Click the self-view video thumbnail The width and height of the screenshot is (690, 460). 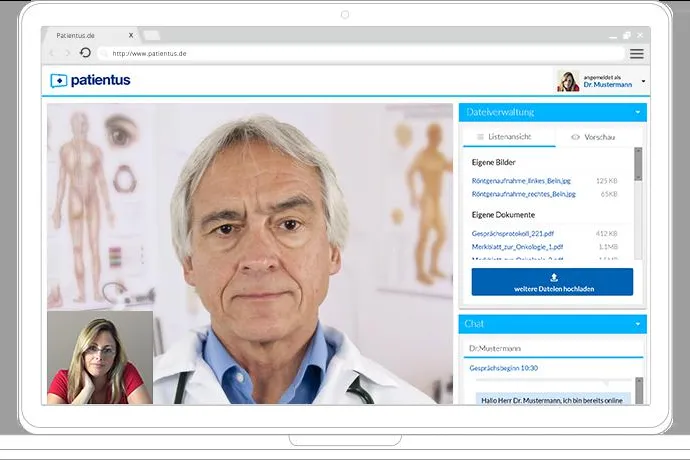(x=100, y=357)
